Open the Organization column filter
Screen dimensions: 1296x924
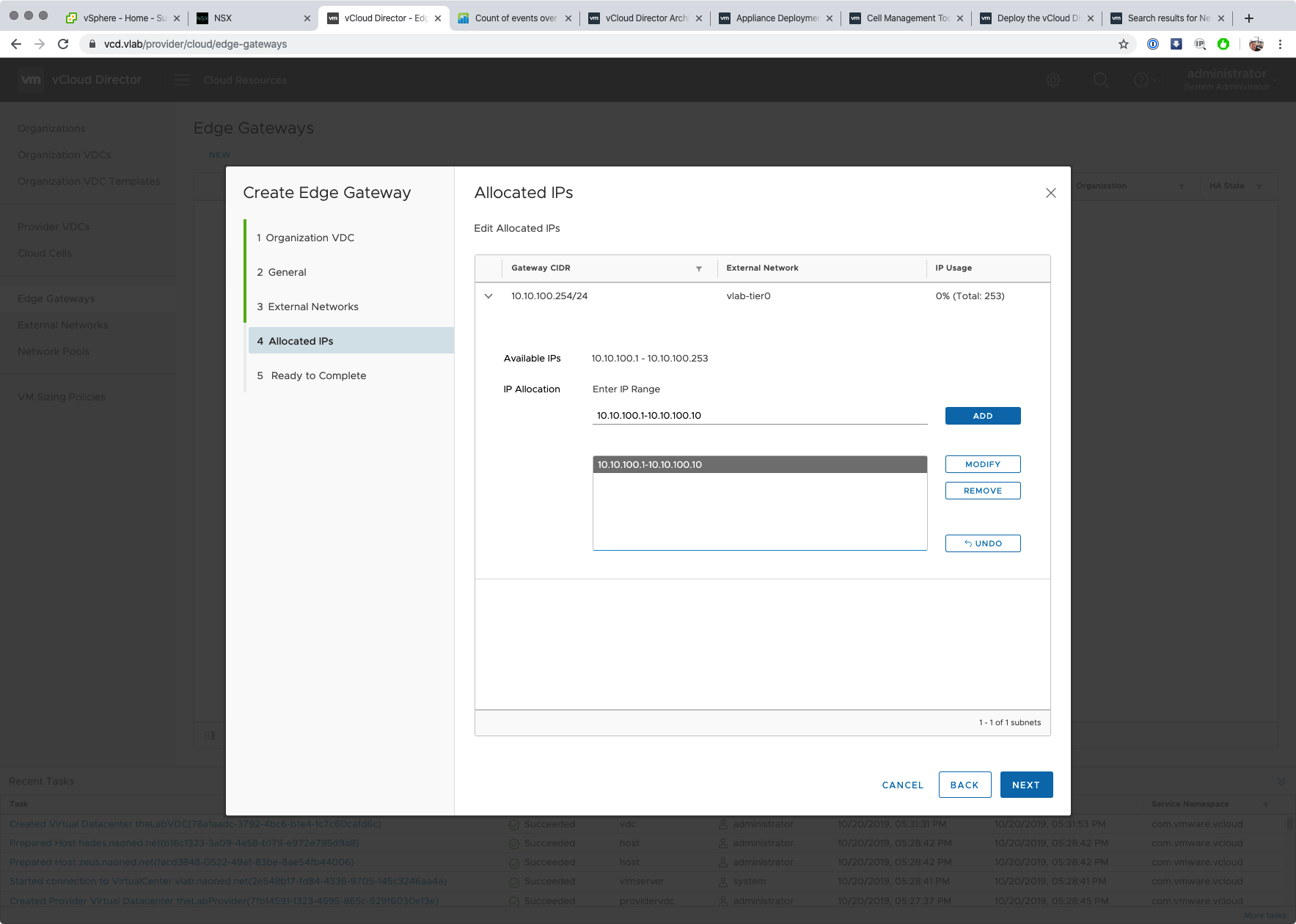(1182, 186)
